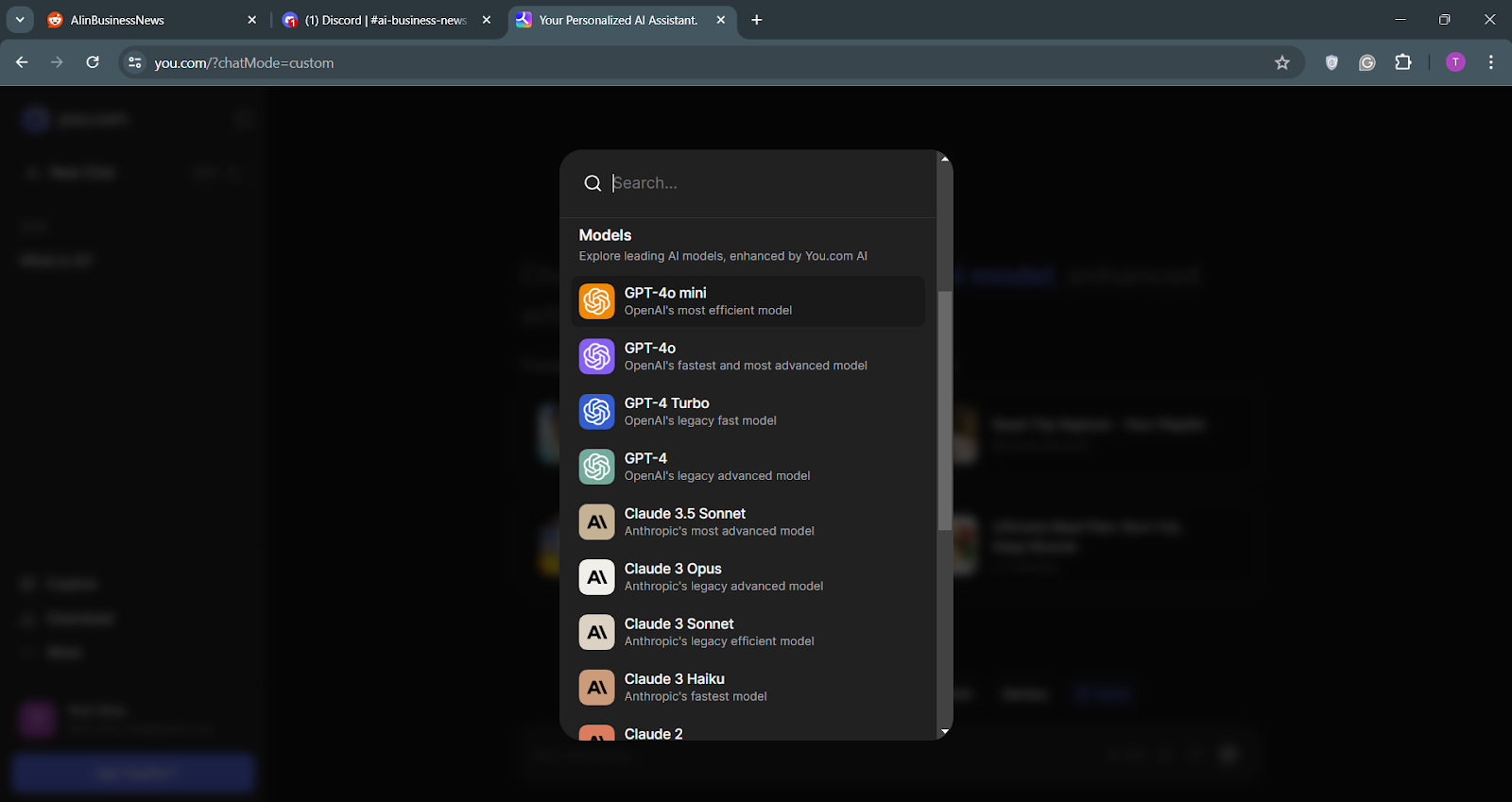Close the AIinBusinessNews tab
The width and height of the screenshot is (1512, 802).
251,20
